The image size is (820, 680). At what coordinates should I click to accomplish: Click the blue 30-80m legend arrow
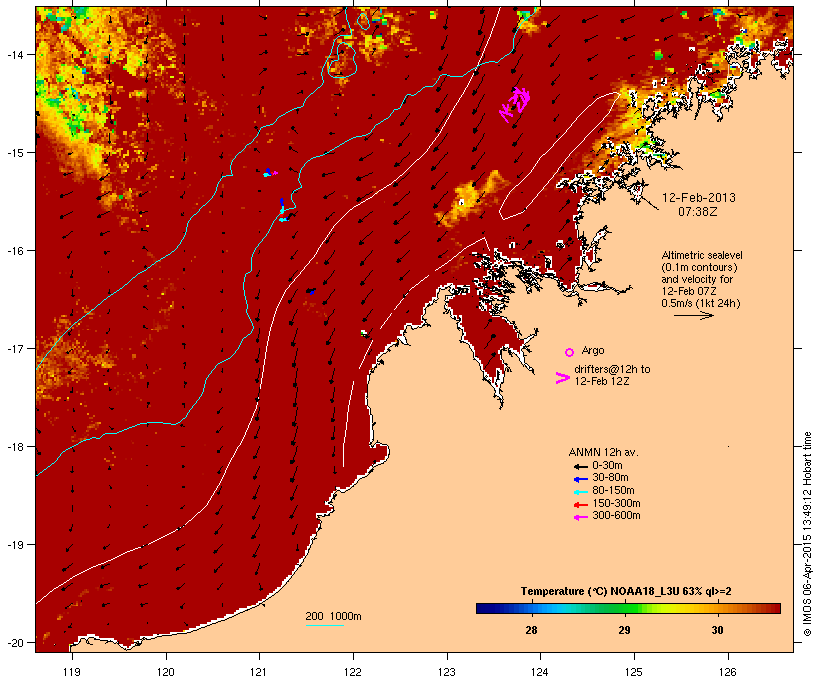580,479
